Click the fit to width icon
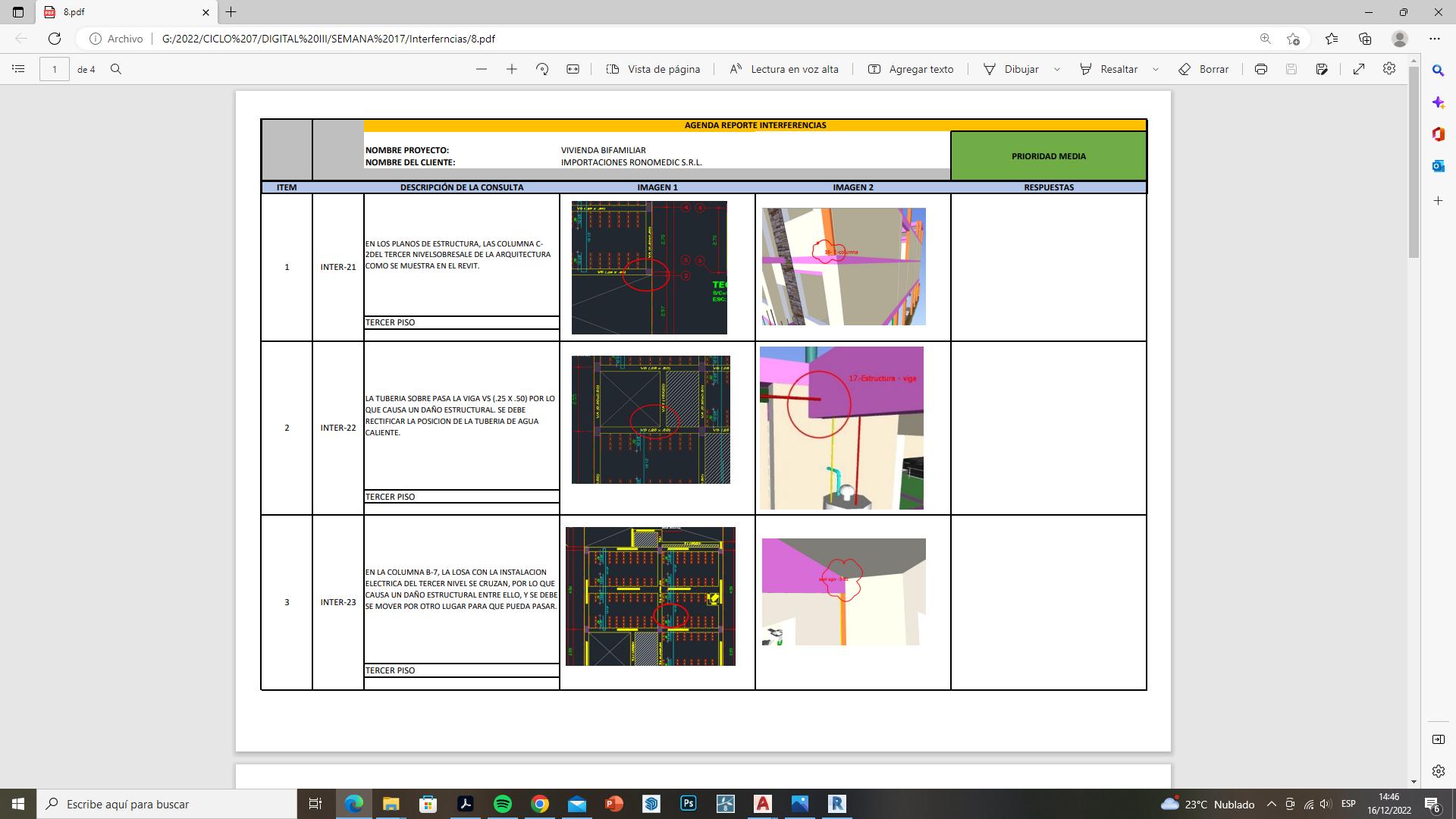This screenshot has height=819, width=1456. [573, 69]
